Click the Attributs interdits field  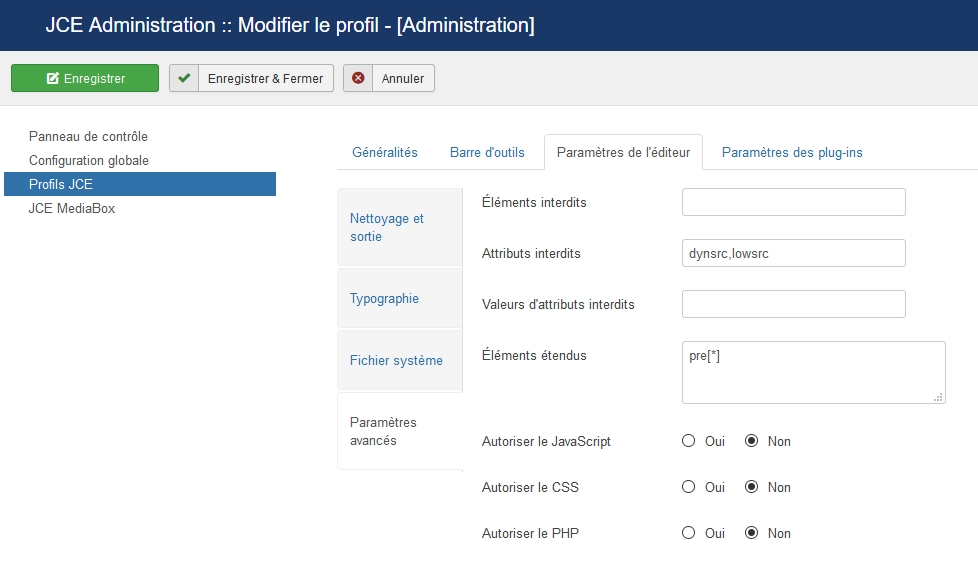[x=793, y=253]
